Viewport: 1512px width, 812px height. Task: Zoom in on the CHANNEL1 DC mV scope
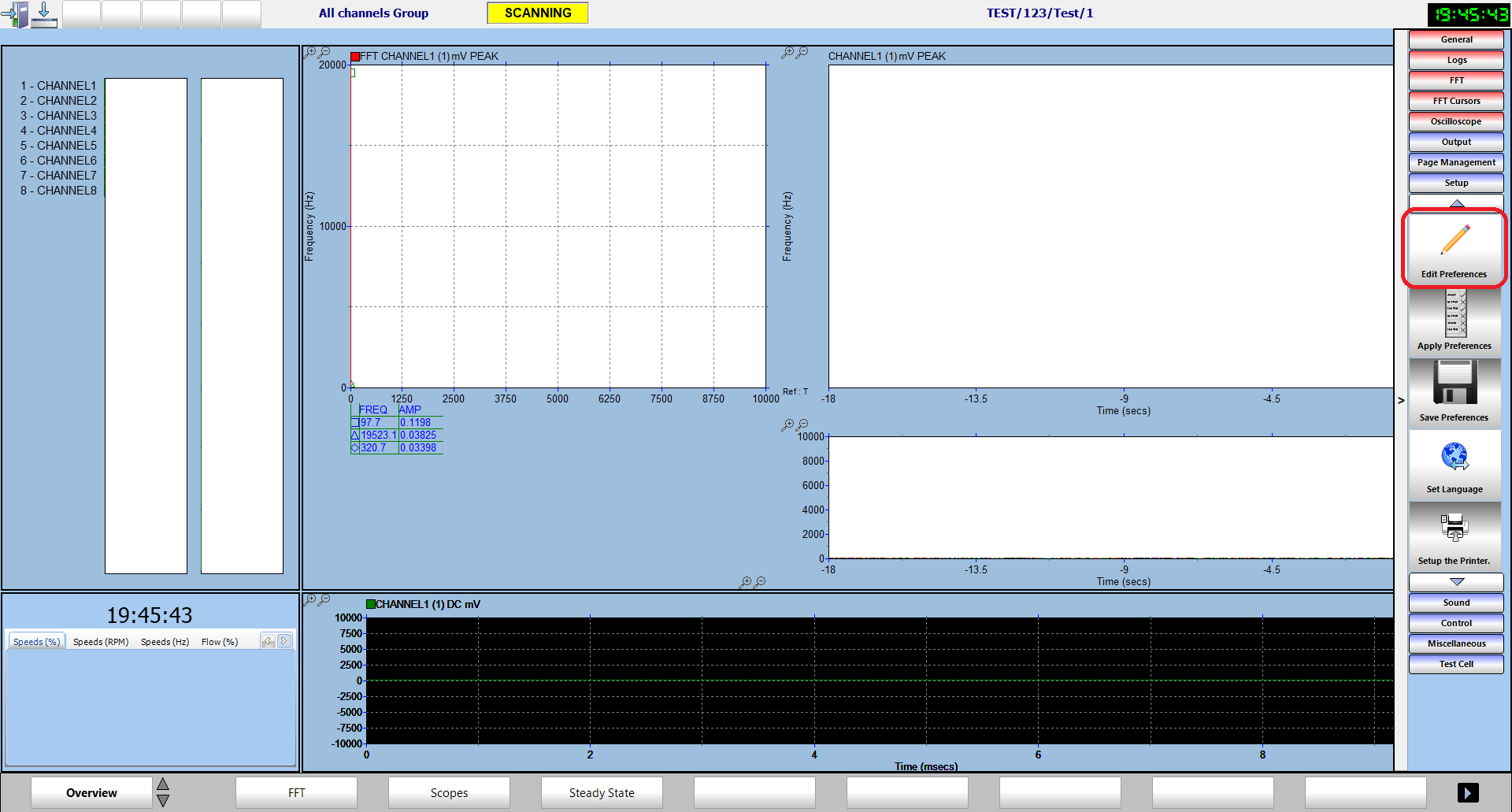310,600
